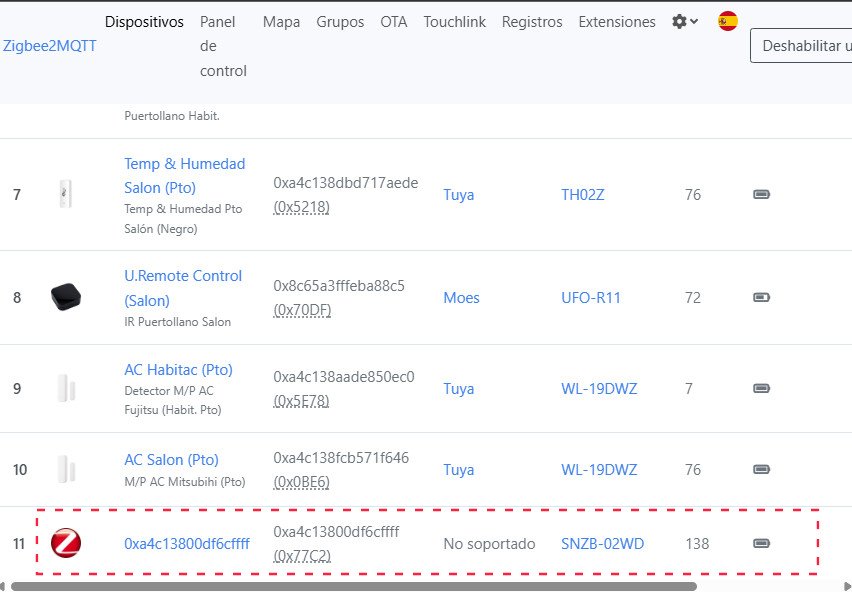Click the red Zigbee logo icon
Screen dimensions: 852x592
point(66,543)
